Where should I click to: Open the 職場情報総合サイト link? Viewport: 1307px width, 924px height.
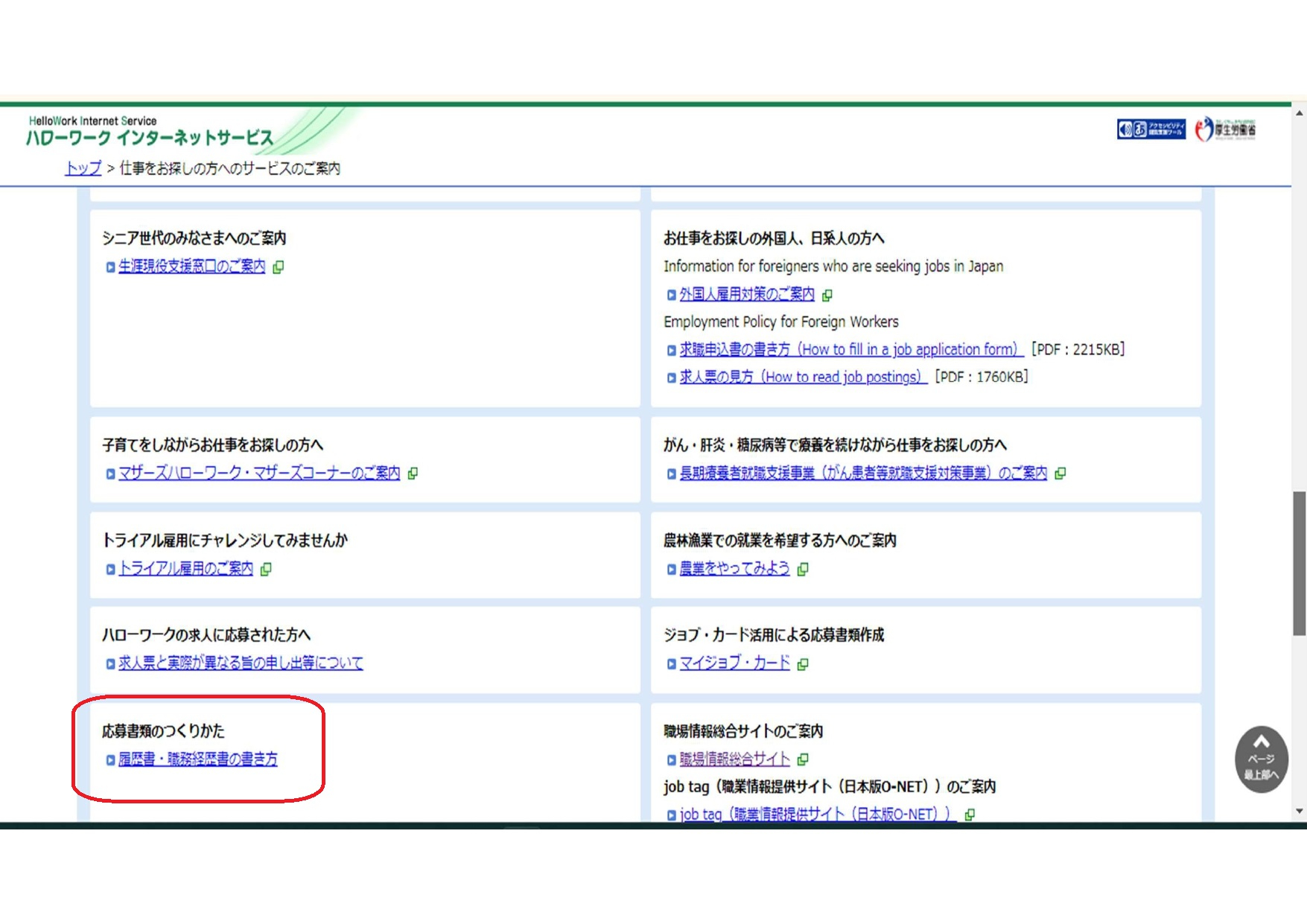pos(733,759)
